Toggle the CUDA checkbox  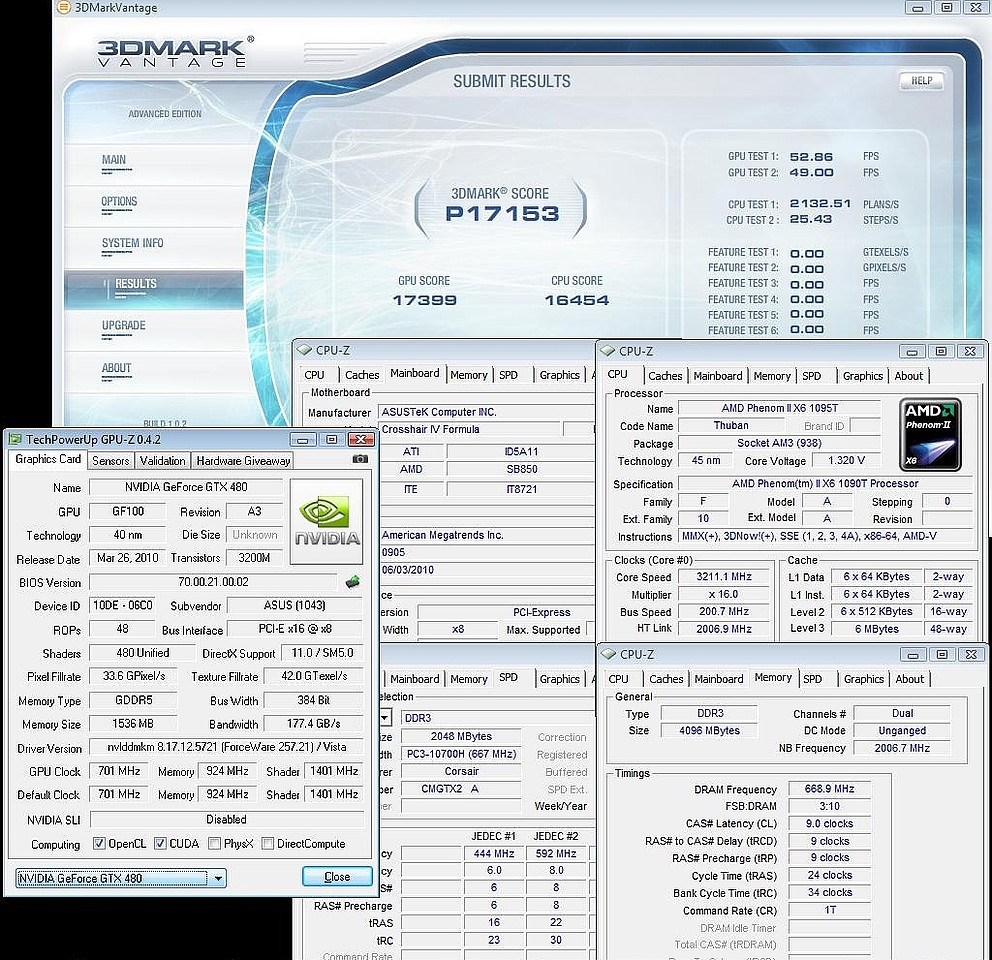pos(161,843)
